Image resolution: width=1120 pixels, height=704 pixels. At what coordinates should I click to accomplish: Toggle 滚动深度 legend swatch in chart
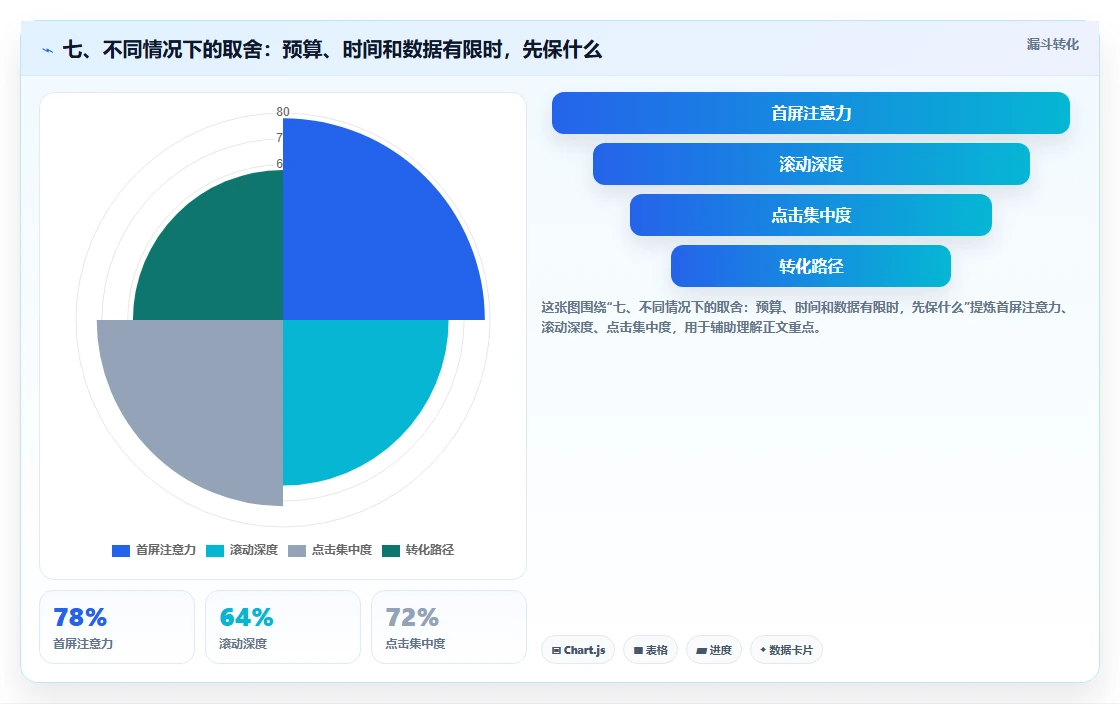pyautogui.click(x=215, y=550)
